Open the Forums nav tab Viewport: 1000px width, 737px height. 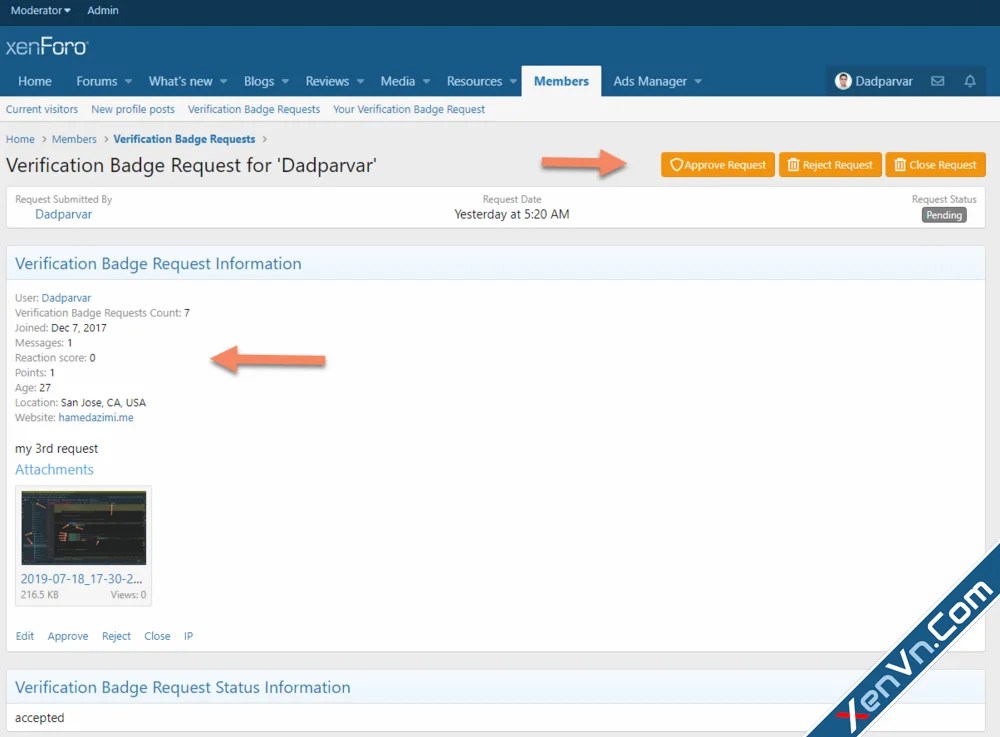point(96,81)
